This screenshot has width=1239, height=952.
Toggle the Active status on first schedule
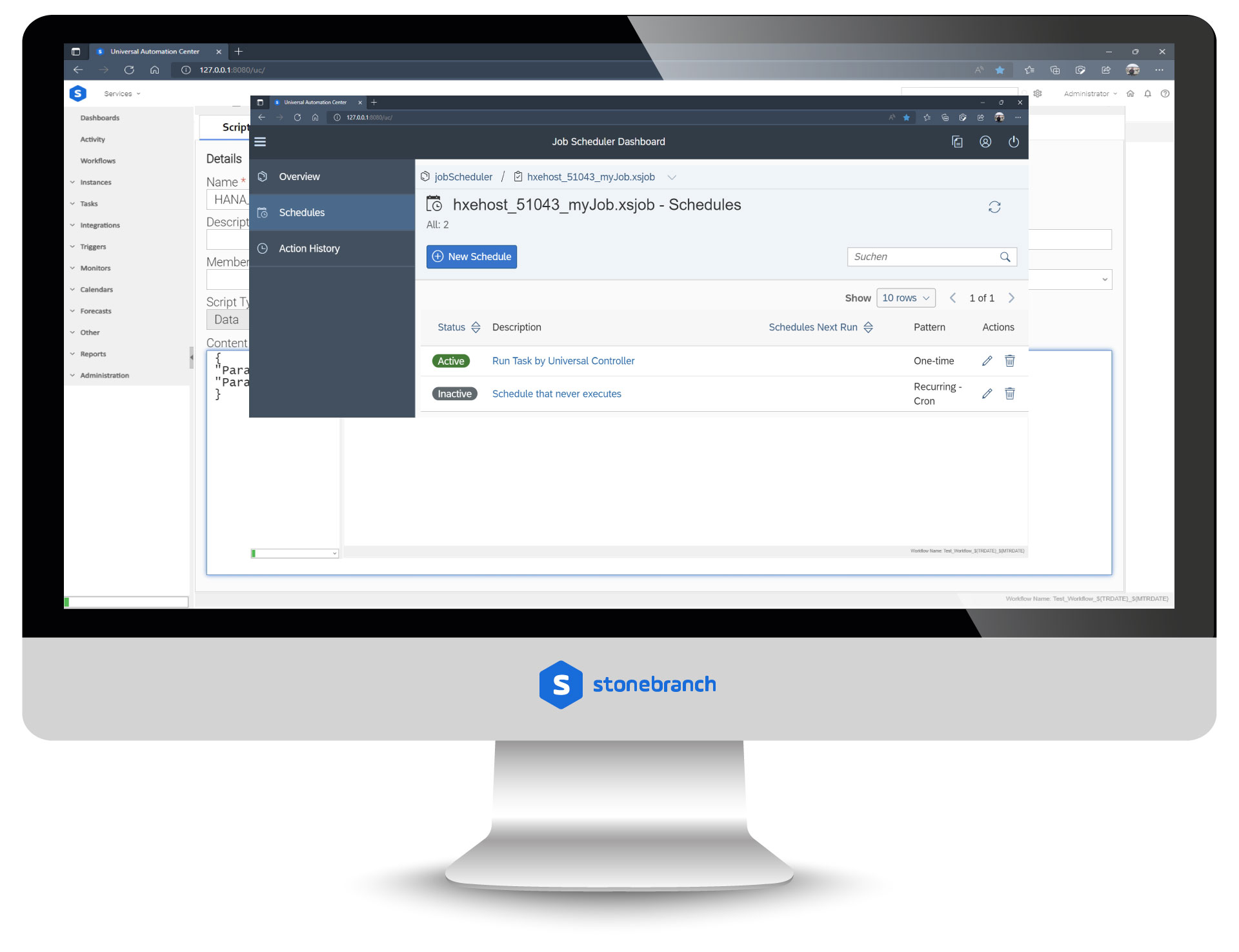(x=452, y=361)
